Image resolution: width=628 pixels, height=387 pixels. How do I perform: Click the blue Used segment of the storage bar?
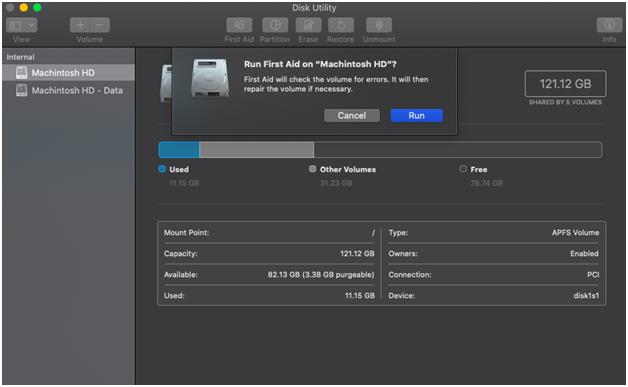179,149
